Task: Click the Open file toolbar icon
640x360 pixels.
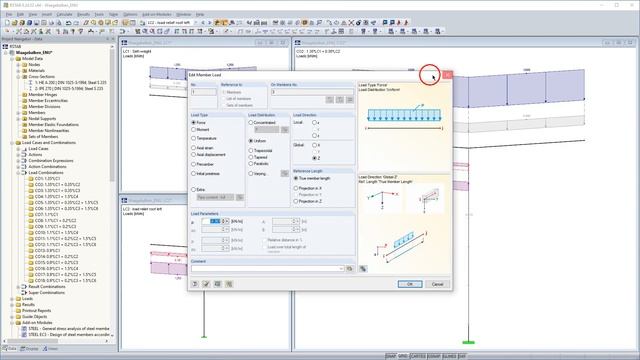Action: (x=14, y=23)
